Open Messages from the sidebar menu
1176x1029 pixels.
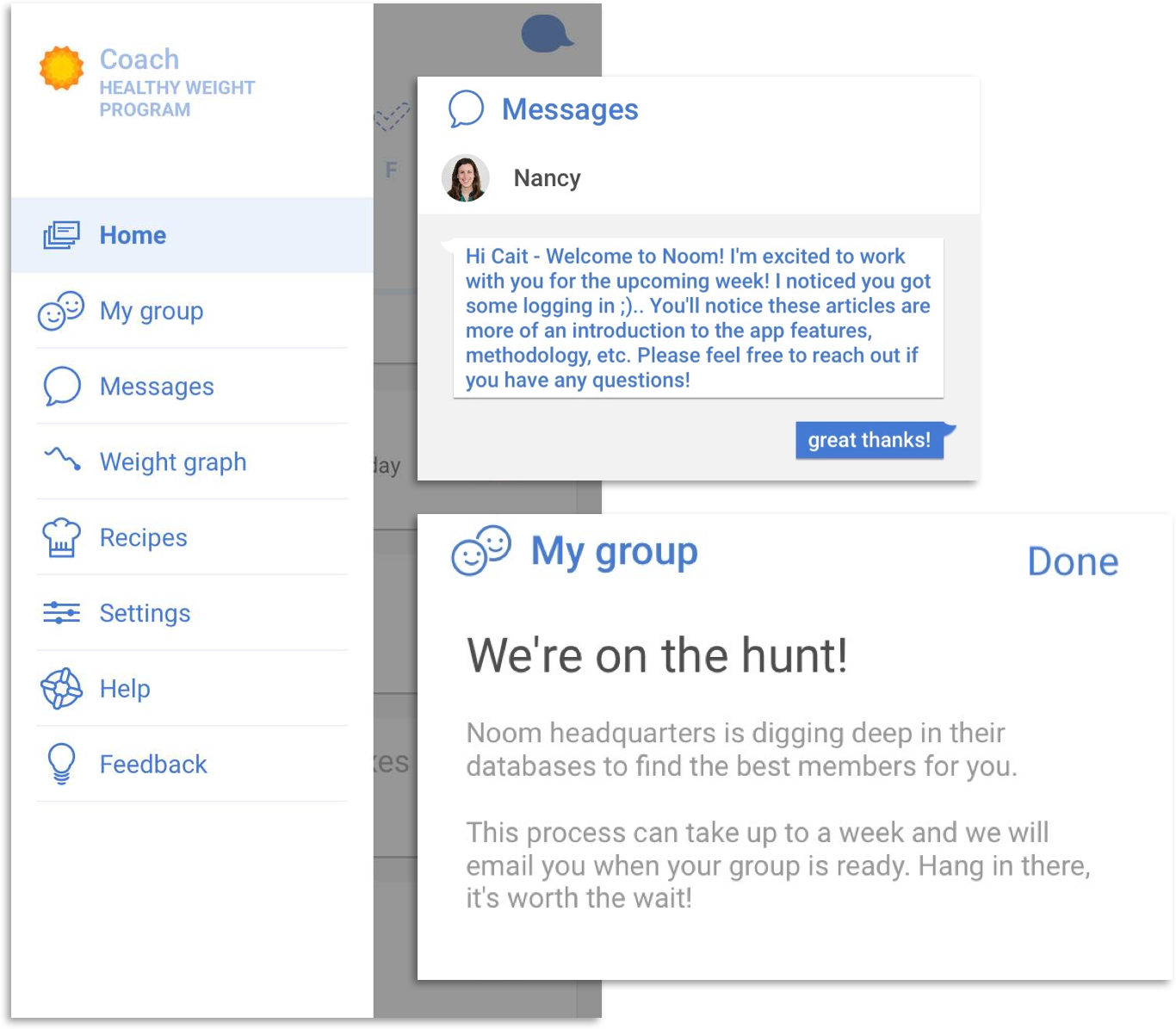pos(192,387)
